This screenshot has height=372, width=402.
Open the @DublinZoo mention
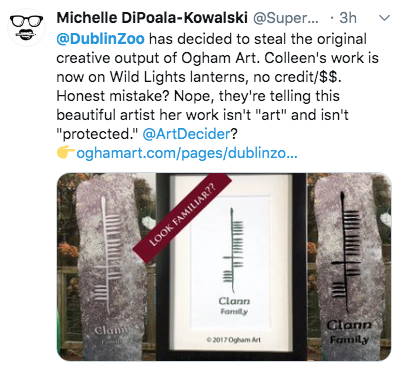100,39
